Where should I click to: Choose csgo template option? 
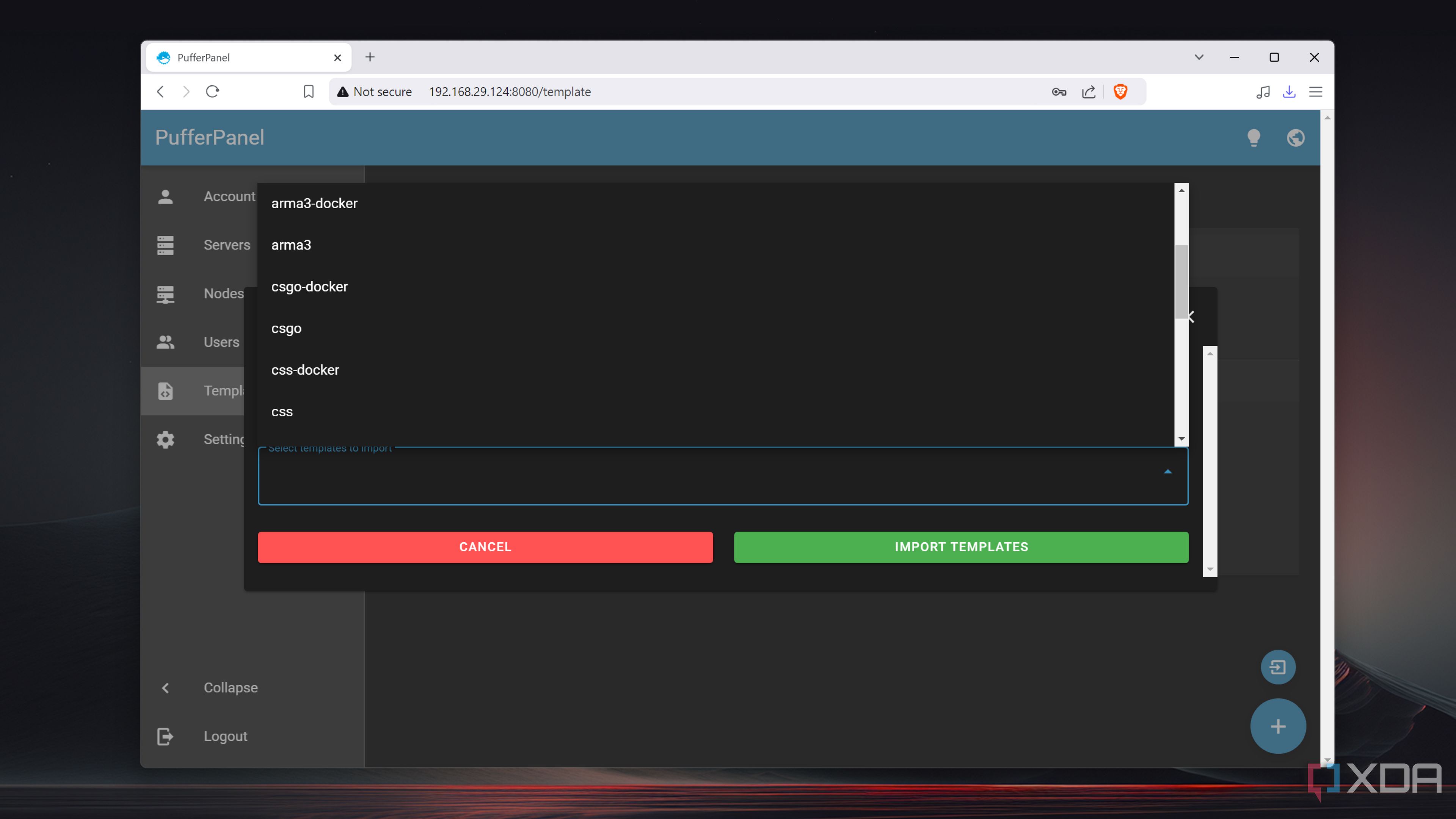point(715,328)
